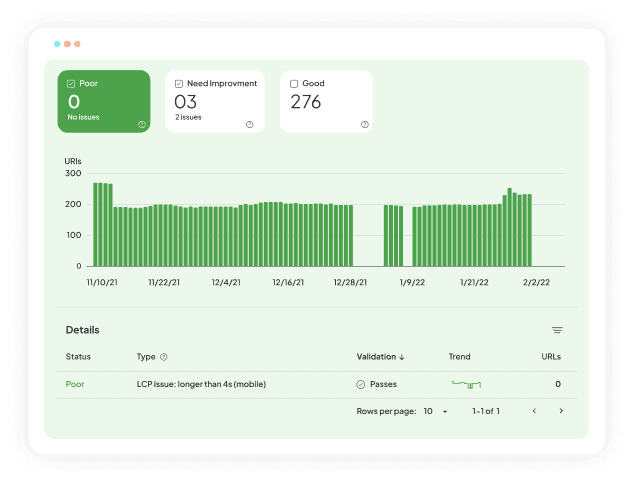This screenshot has height=483, width=633.
Task: Enable the Good checkbox
Action: pos(294,84)
